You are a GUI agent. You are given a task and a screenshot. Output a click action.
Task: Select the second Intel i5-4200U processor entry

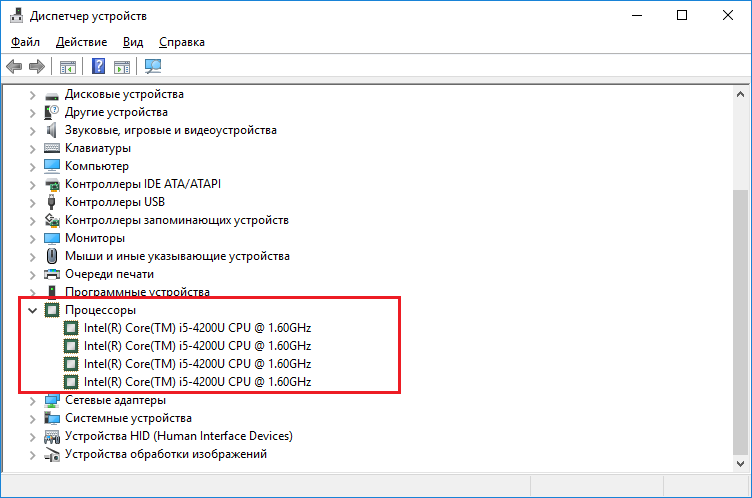point(198,346)
